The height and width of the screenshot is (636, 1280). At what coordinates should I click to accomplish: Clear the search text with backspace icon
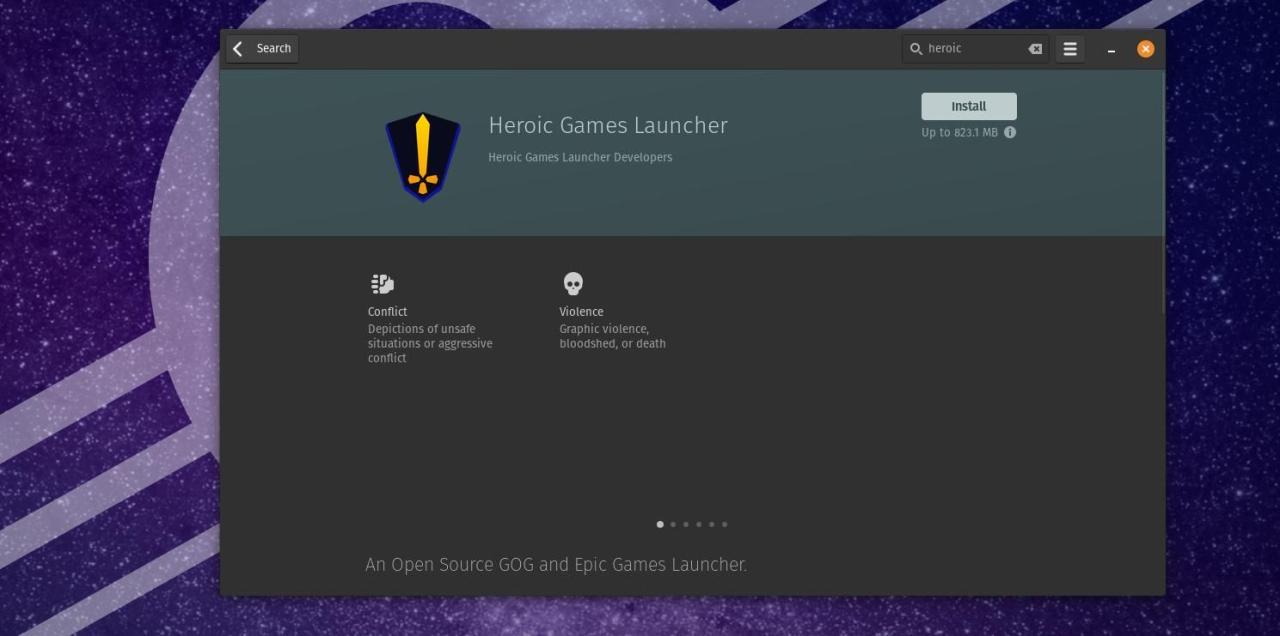(1035, 48)
